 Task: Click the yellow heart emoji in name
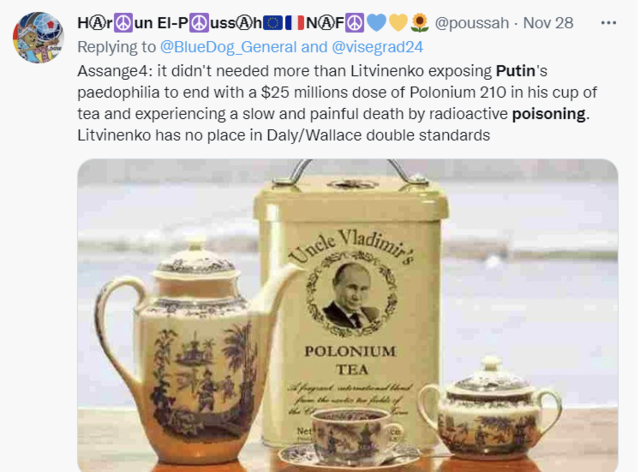coord(398,23)
